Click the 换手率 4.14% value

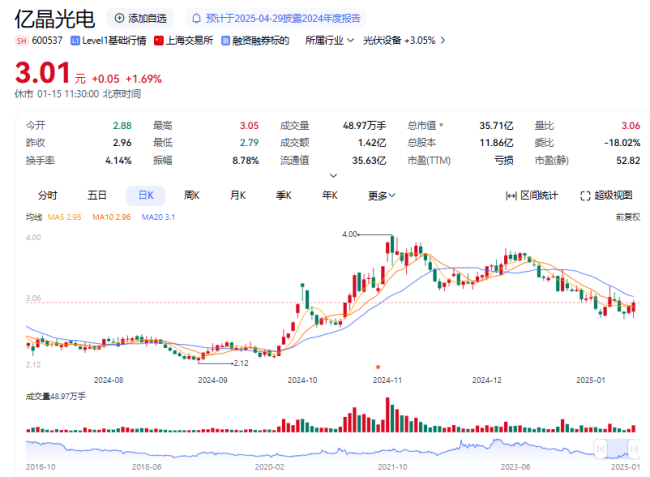tap(118, 160)
